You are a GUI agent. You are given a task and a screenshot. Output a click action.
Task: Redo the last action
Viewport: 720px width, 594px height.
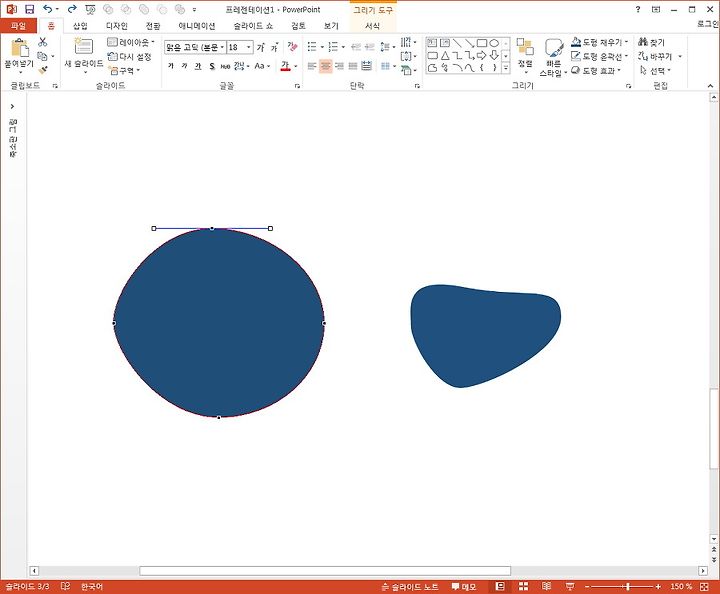coord(72,9)
